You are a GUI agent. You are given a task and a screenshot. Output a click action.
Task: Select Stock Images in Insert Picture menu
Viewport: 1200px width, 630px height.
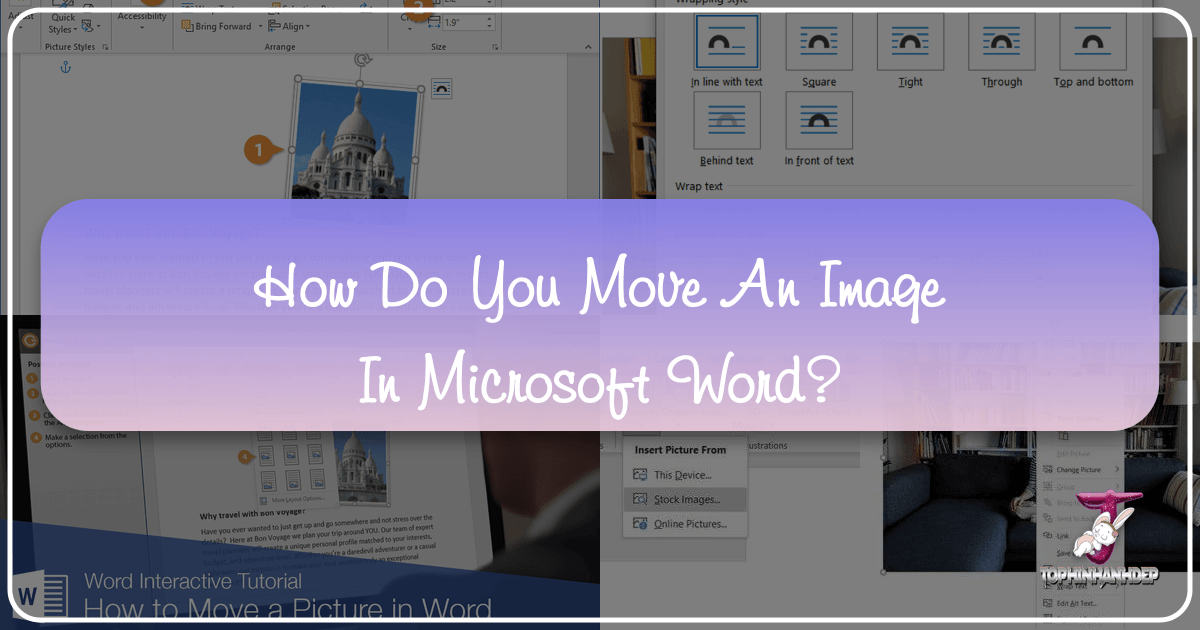pos(686,499)
